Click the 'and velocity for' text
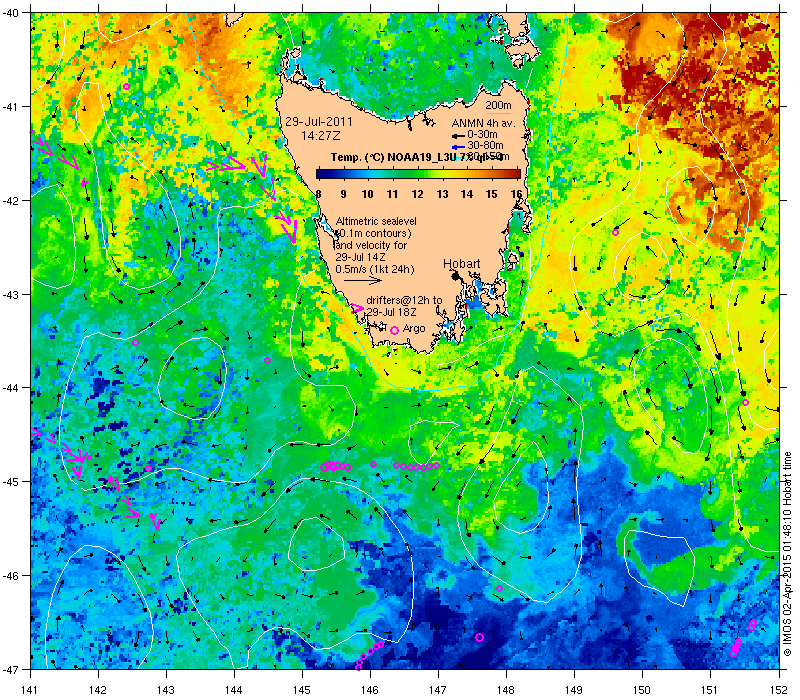This screenshot has width=800, height=700. click(x=371, y=245)
